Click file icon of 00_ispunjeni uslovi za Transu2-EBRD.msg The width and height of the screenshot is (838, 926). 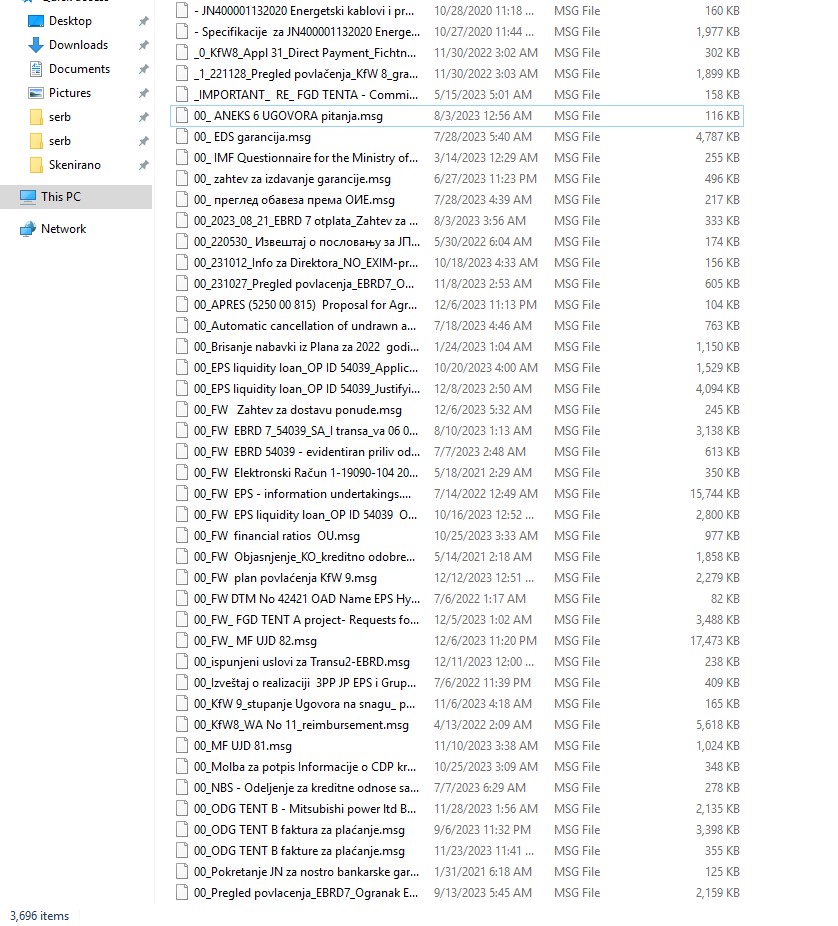click(182, 662)
